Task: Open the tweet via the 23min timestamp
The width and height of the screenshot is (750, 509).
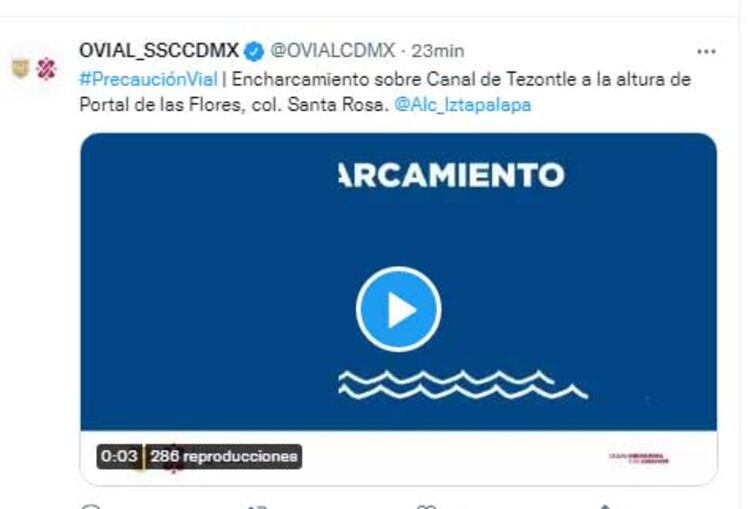Action: click(438, 51)
